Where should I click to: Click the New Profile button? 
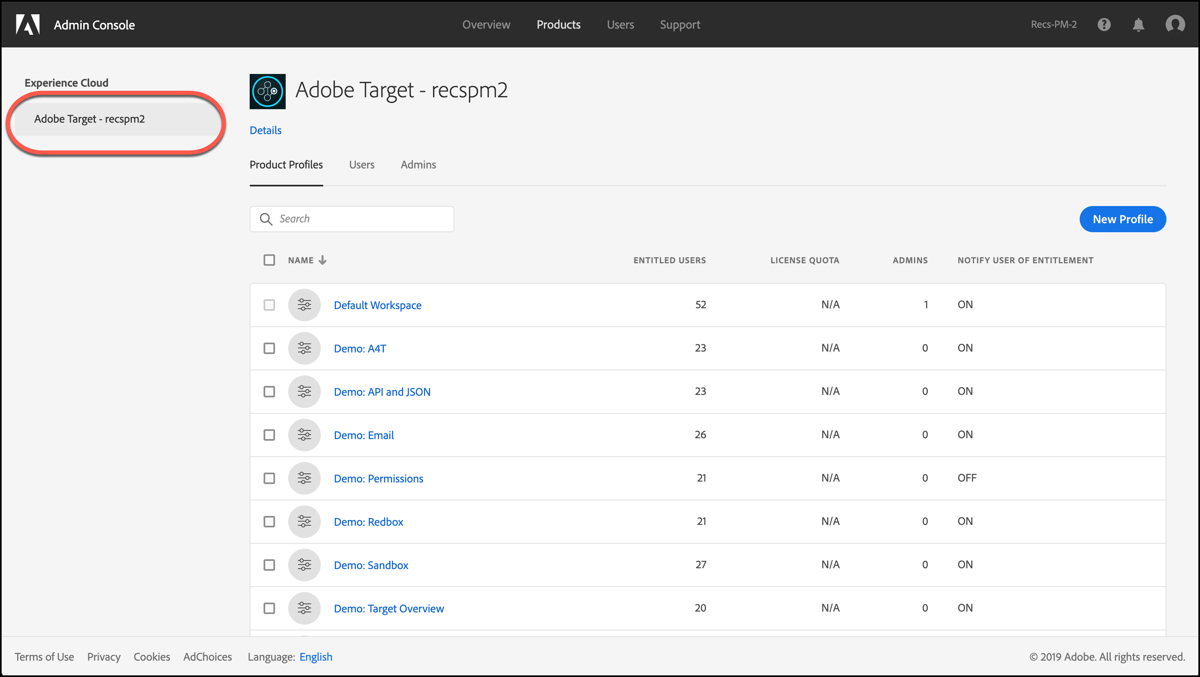tap(1122, 218)
